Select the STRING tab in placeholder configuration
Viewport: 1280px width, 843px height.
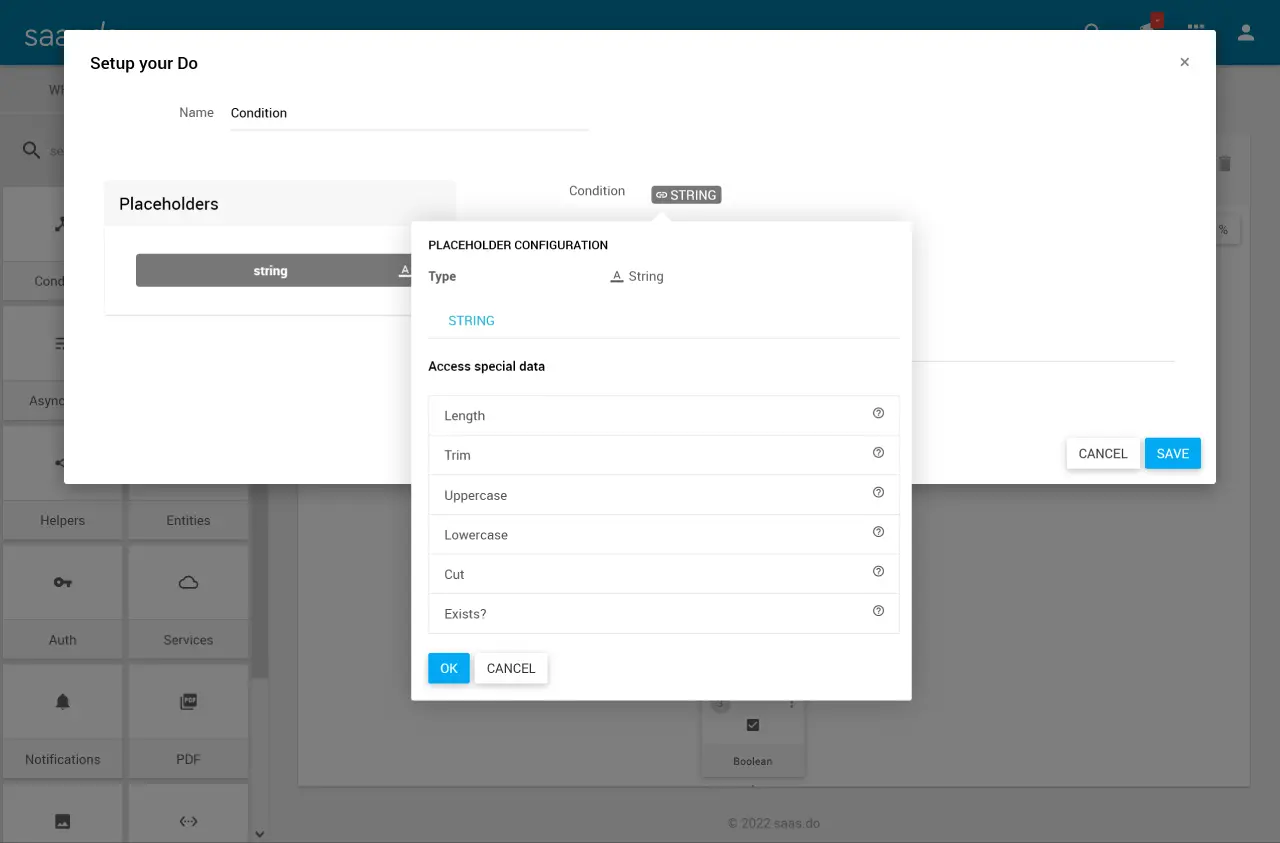coord(471,321)
